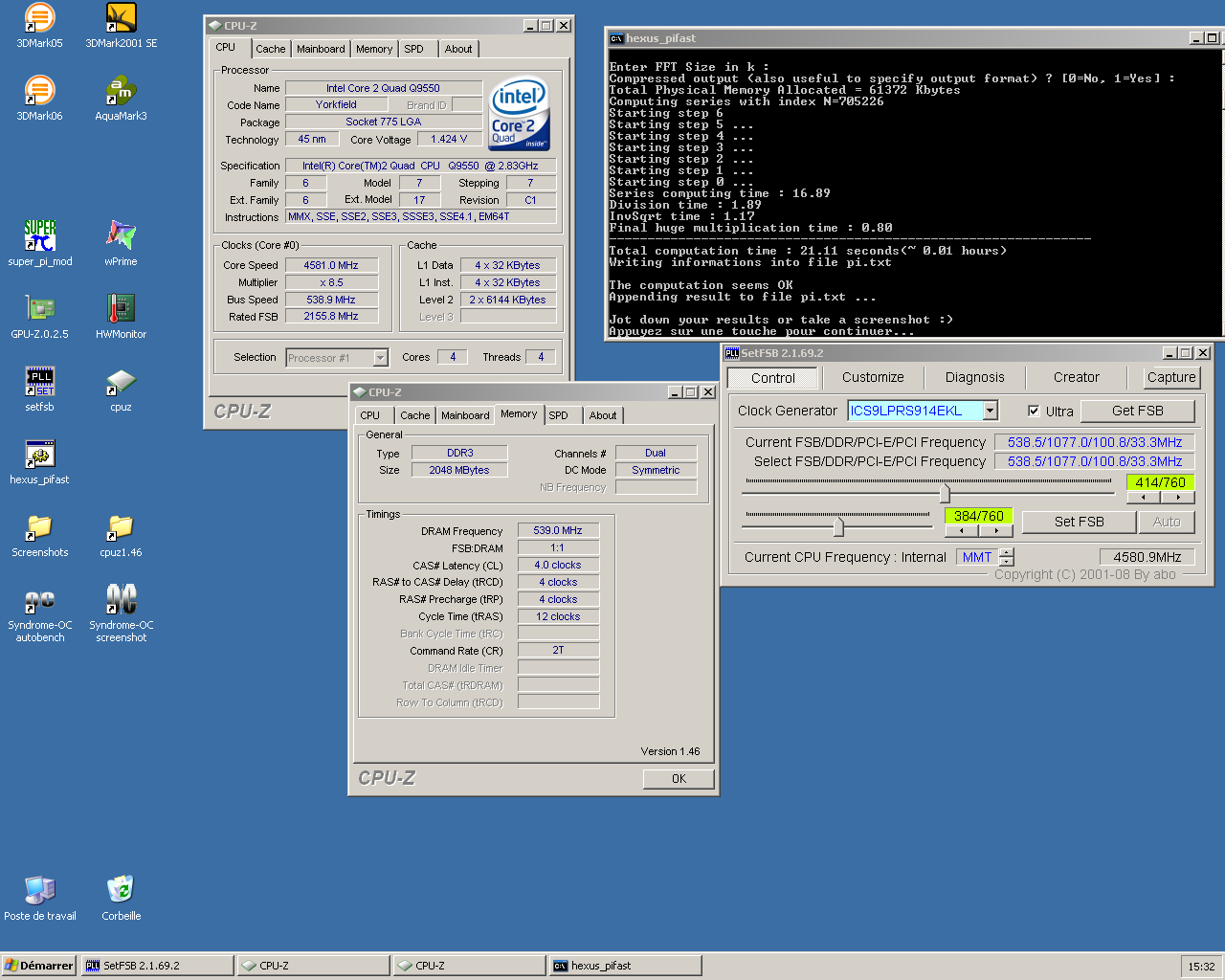Click the front CPU-Z title bar icon

360,392
